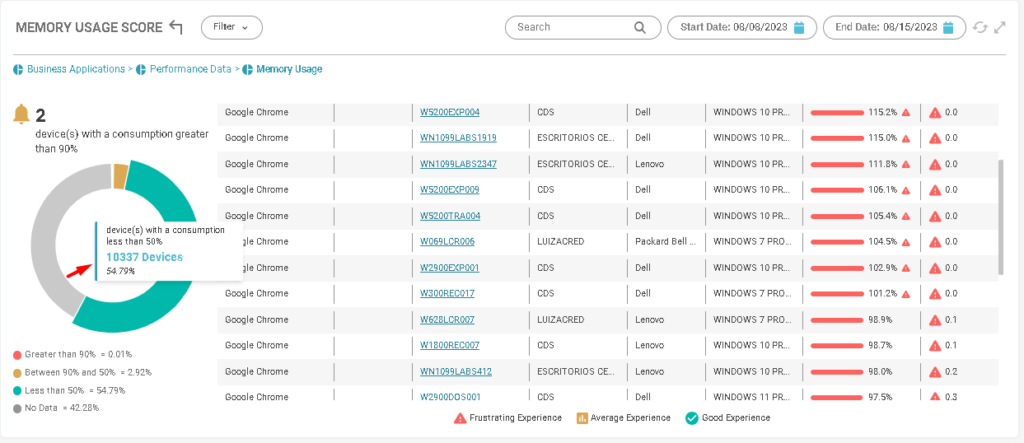Screen dimensions: 1024x443
Task: Select the Packard Bell manufacturer cell
Action: click(665, 242)
